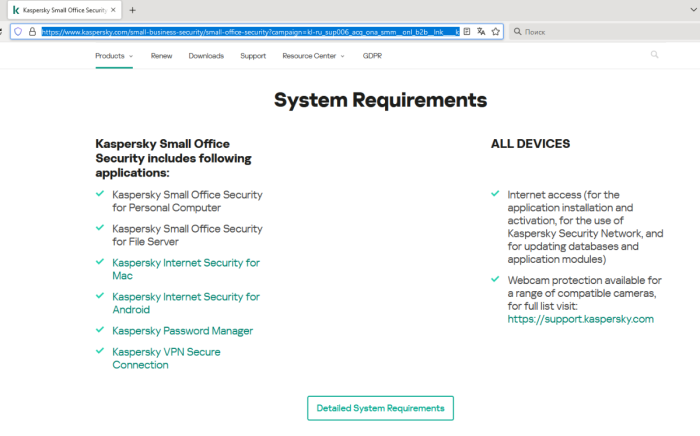This screenshot has height=436, width=700.
Task: Click the 'includes following applications' heading
Action: [173, 158]
